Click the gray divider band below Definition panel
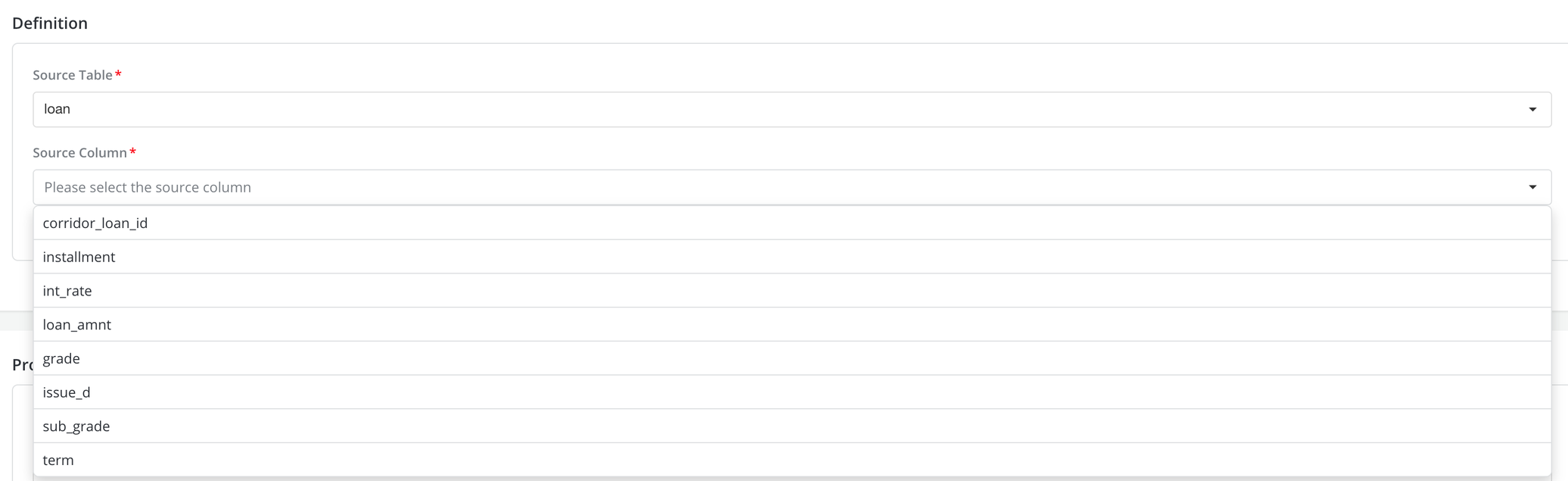The width and height of the screenshot is (1568, 481). (x=17, y=320)
